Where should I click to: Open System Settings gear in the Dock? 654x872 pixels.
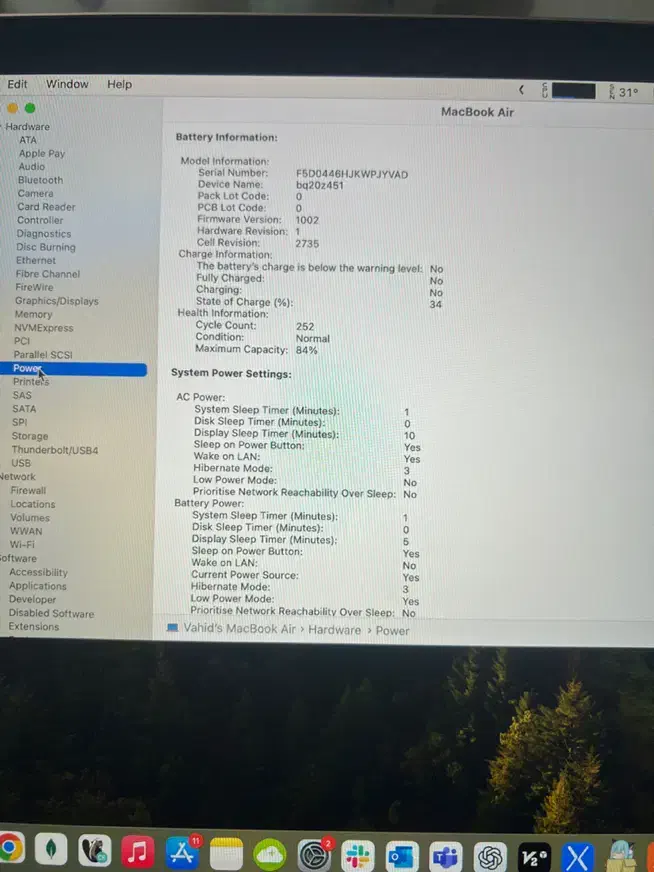[x=314, y=855]
